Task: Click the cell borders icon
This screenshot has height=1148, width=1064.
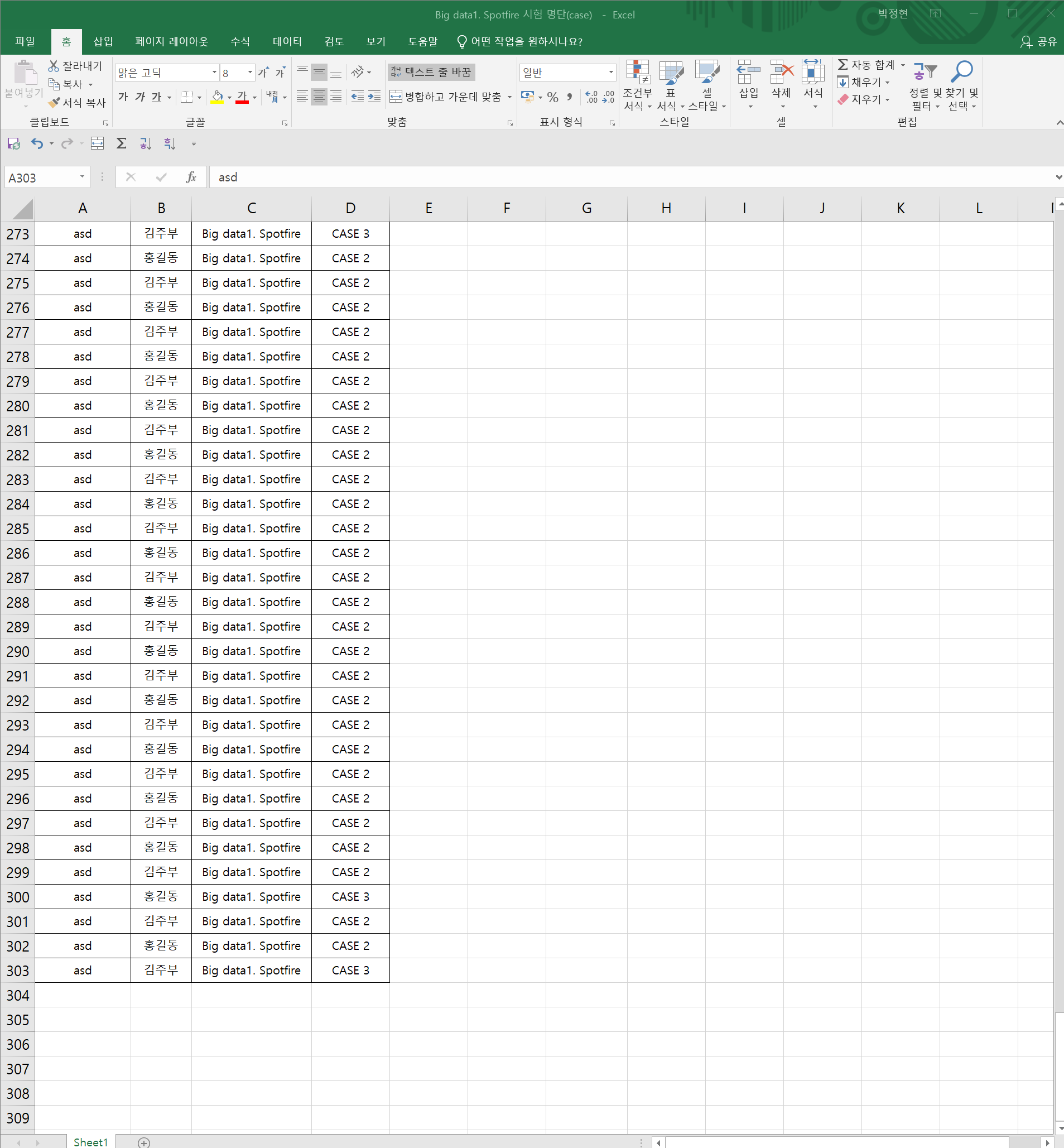Action: tap(186, 97)
